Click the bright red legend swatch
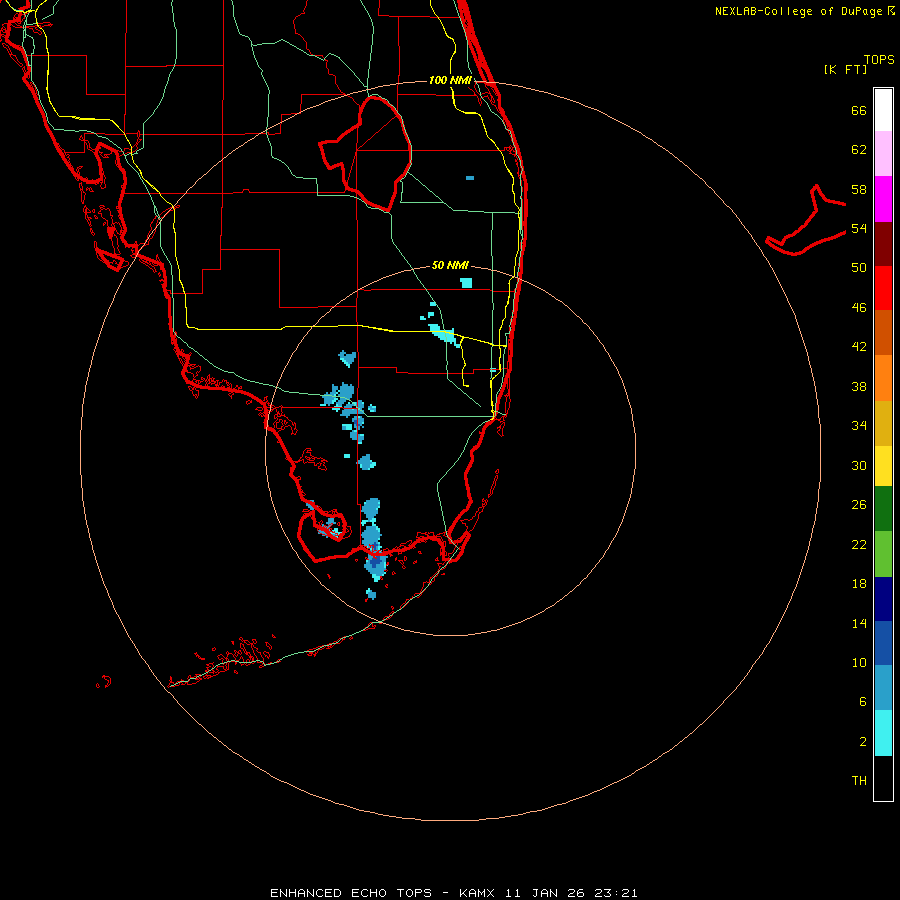The height and width of the screenshot is (900, 900). (883, 288)
